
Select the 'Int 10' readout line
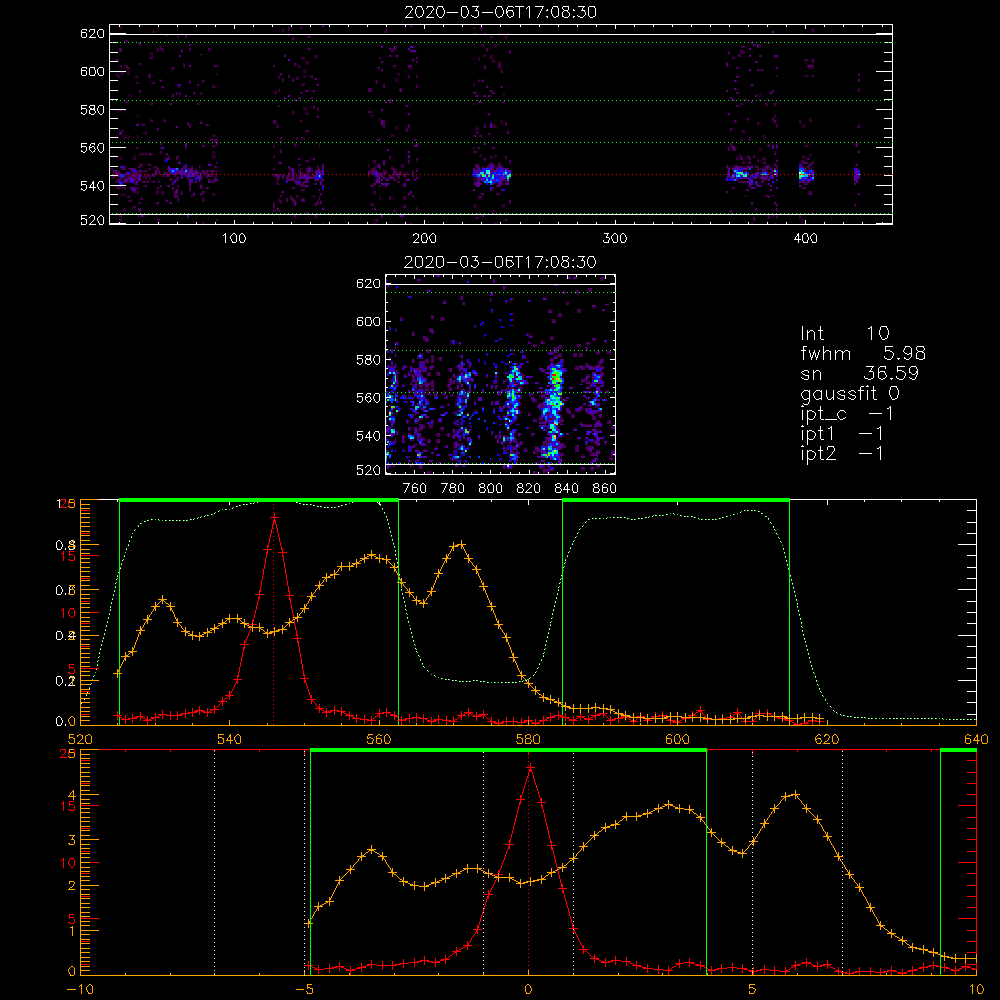click(845, 333)
